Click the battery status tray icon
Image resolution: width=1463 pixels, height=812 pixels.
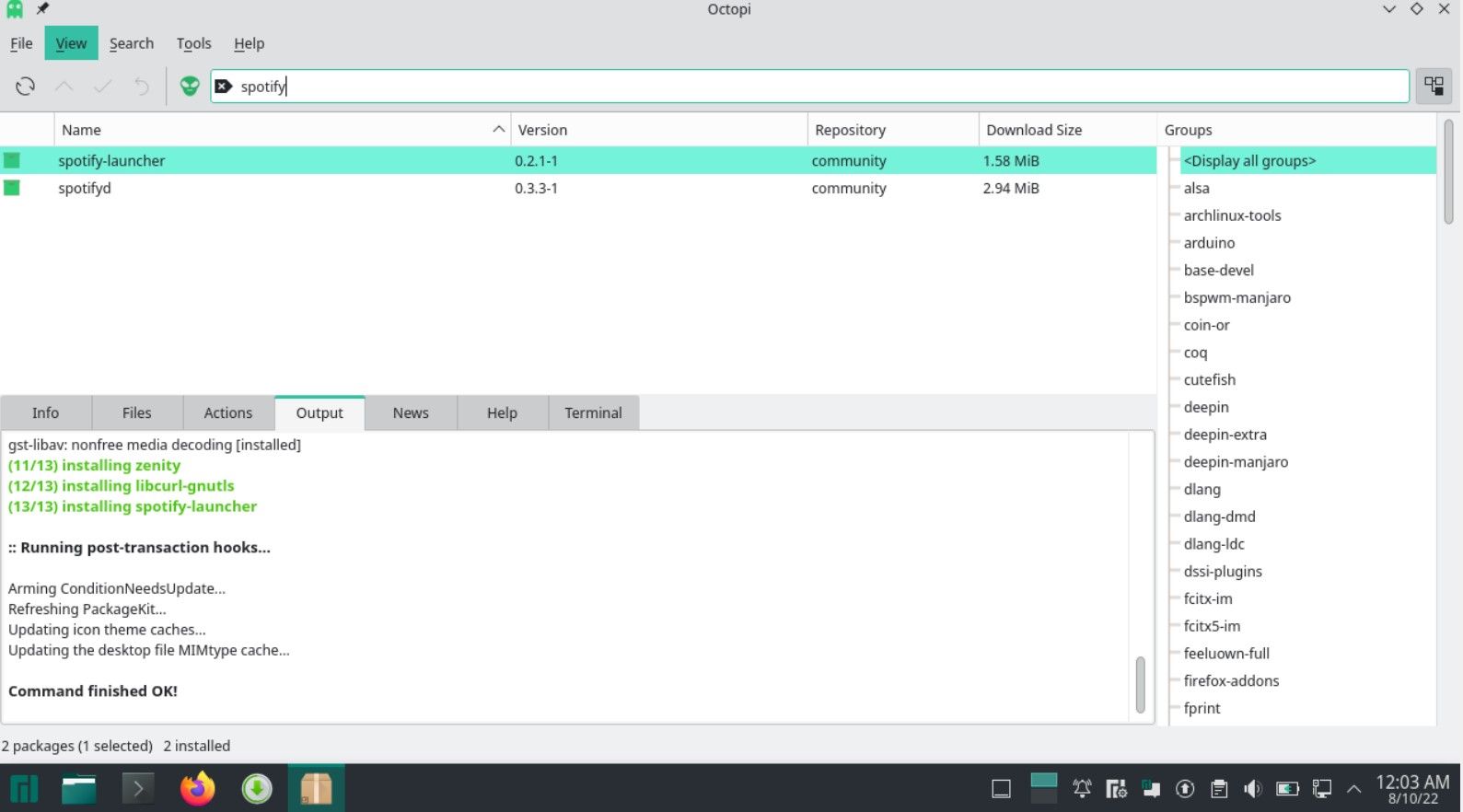point(1287,789)
